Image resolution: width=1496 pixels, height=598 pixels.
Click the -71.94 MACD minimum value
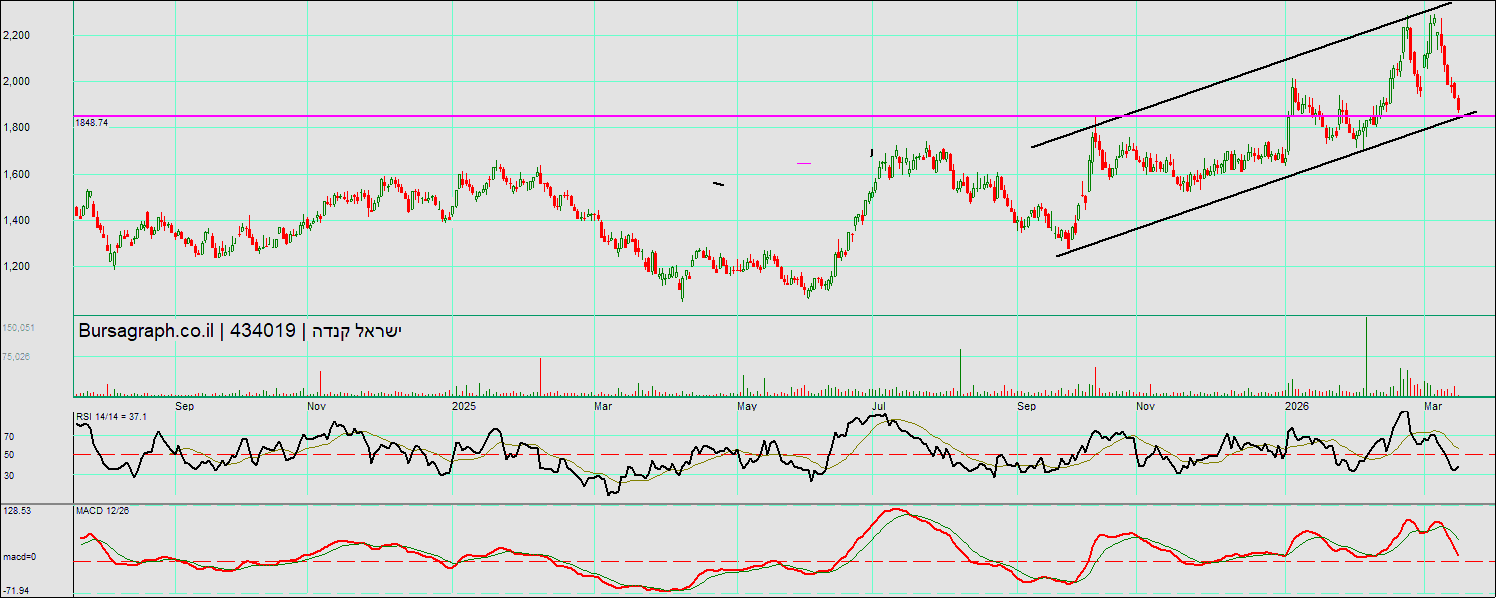click(x=17, y=591)
